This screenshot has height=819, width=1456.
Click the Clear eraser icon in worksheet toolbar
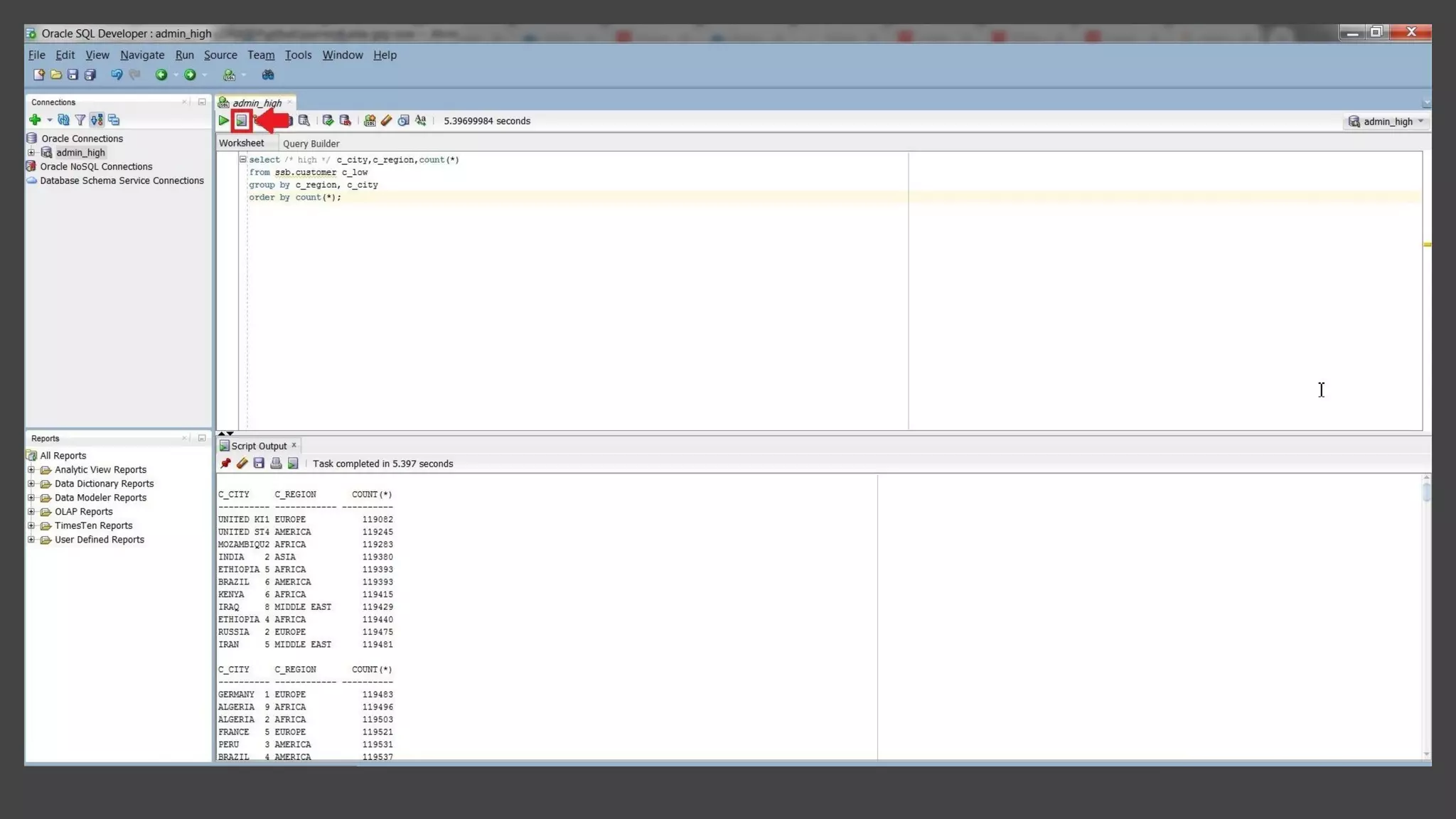387,121
